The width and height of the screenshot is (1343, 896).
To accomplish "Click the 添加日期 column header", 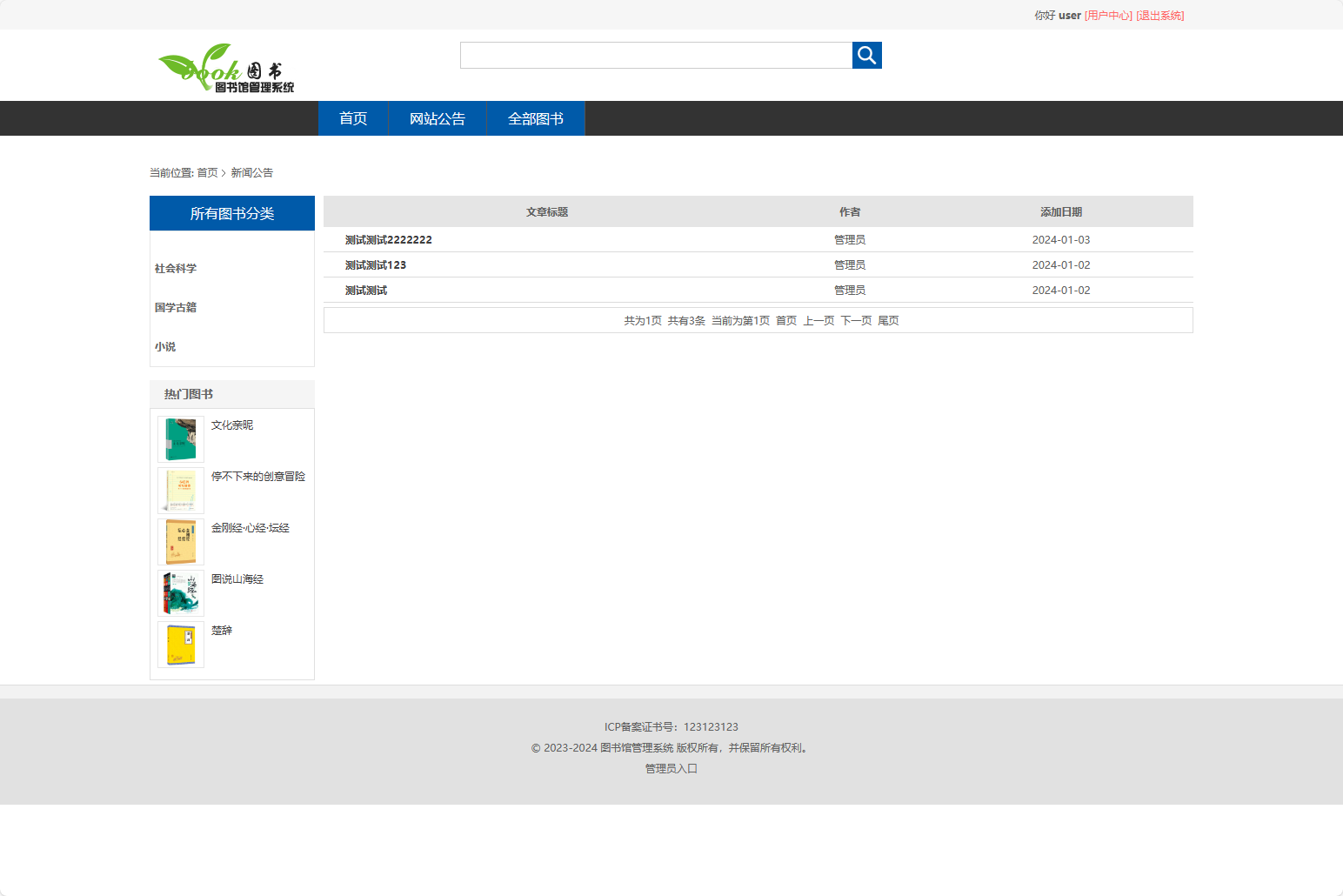I will pyautogui.click(x=1061, y=212).
